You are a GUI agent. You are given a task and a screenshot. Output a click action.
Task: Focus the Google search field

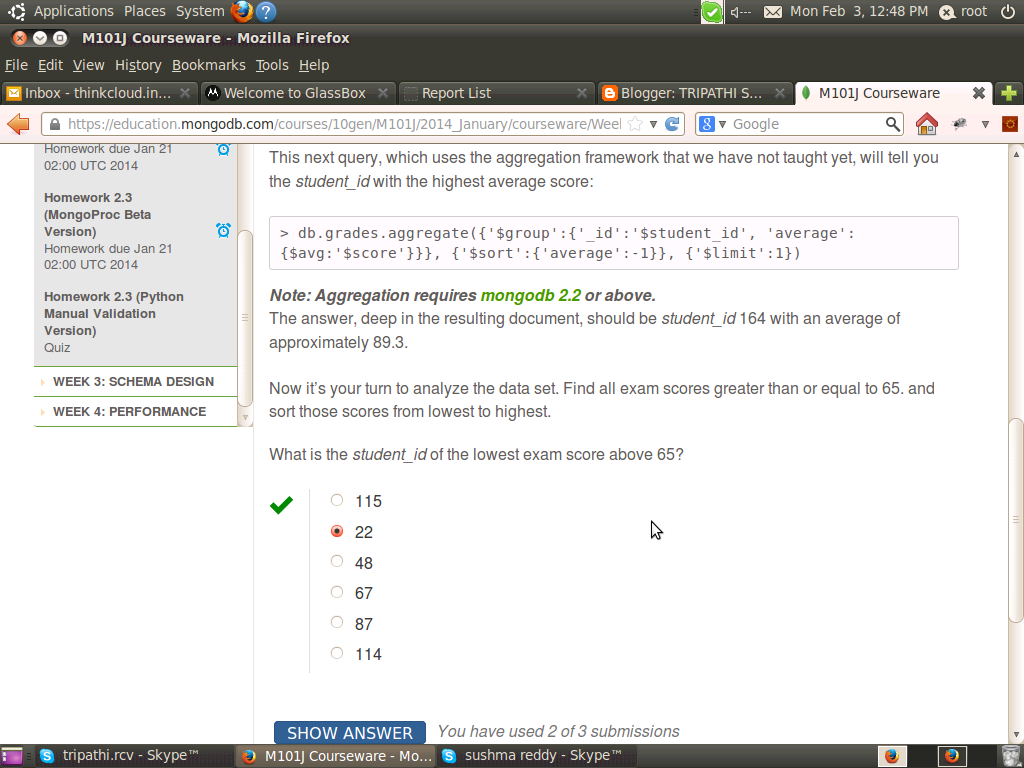(x=807, y=124)
